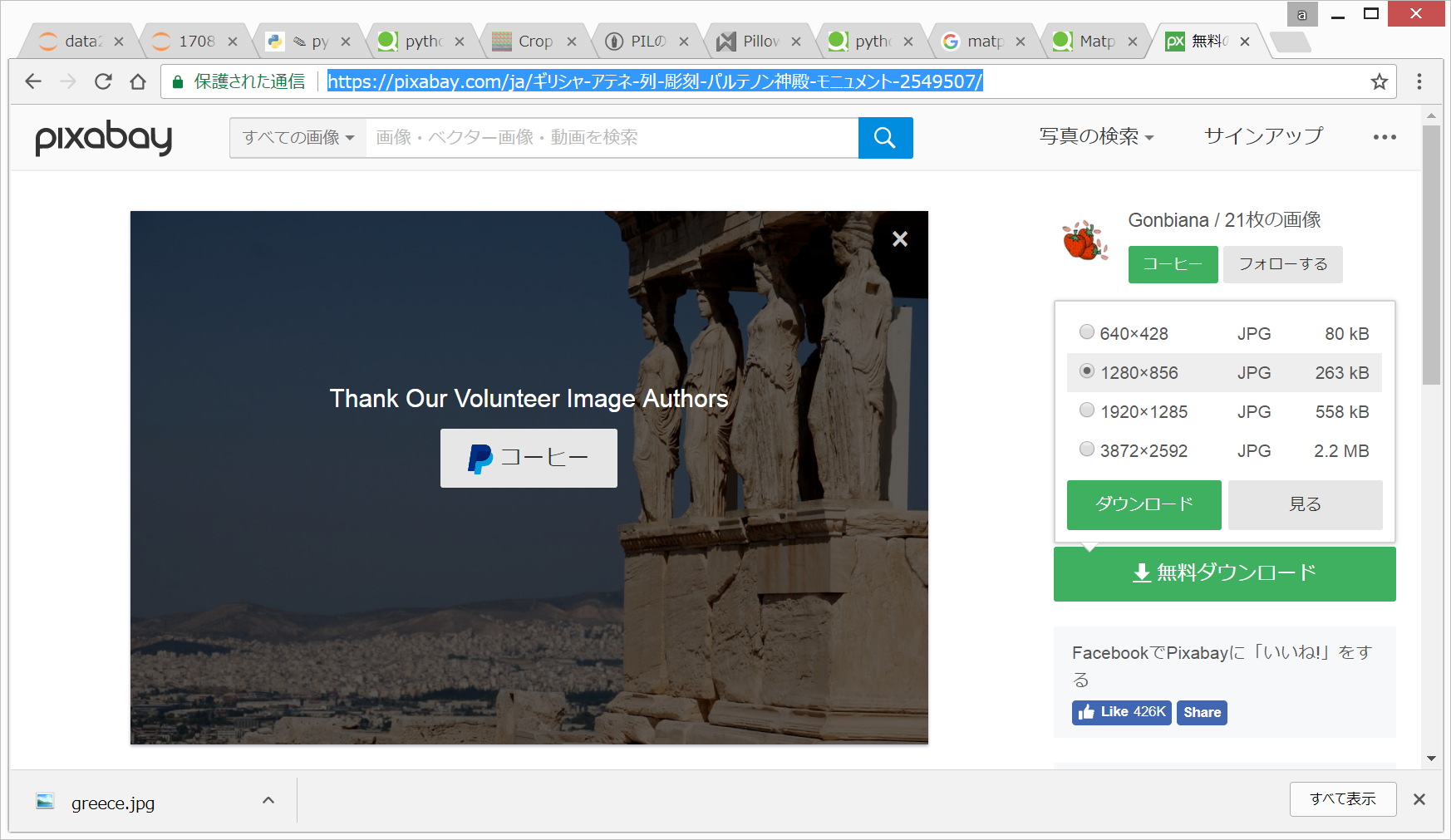Screen dimensions: 1451x840
Task: Close the thank-you overlay with the X
Action: pyautogui.click(x=899, y=239)
